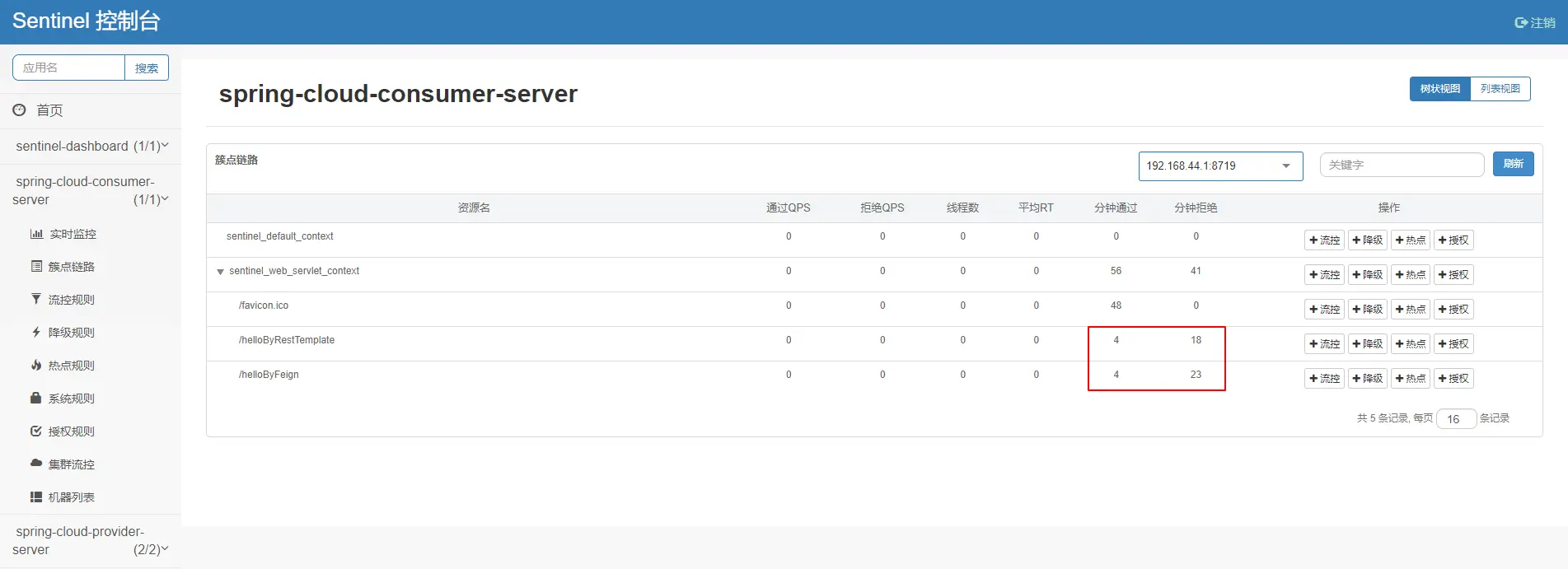Add 热点 rule for sentinel_default_context
Image resolution: width=1568 pixels, height=569 pixels.
pyautogui.click(x=1410, y=240)
